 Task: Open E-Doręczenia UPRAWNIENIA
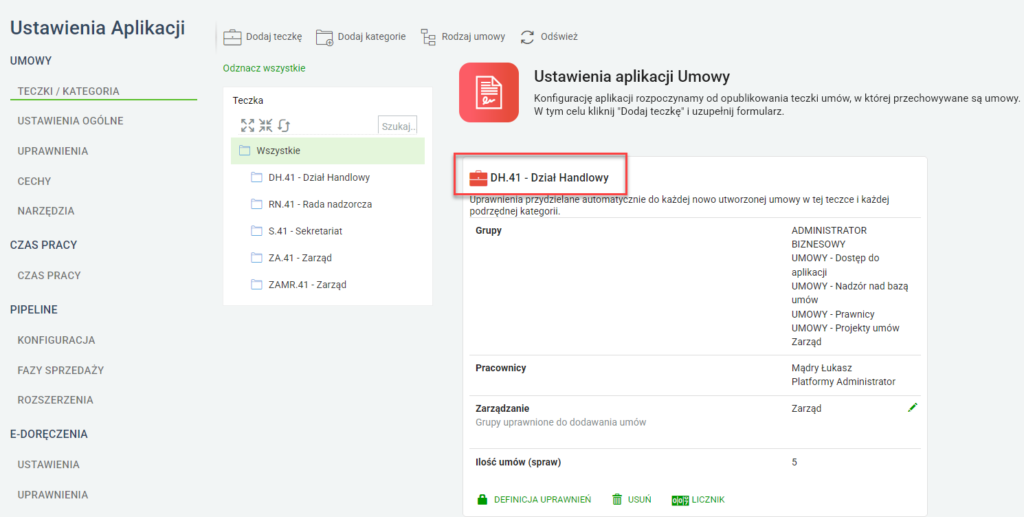pyautogui.click(x=53, y=495)
